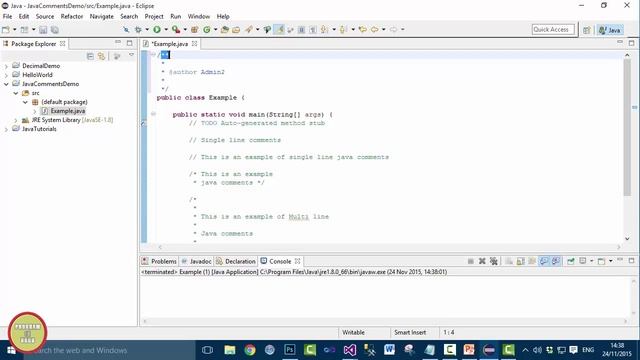Open Word from the taskbar
Screen dimensions: 640x360
[389, 350]
